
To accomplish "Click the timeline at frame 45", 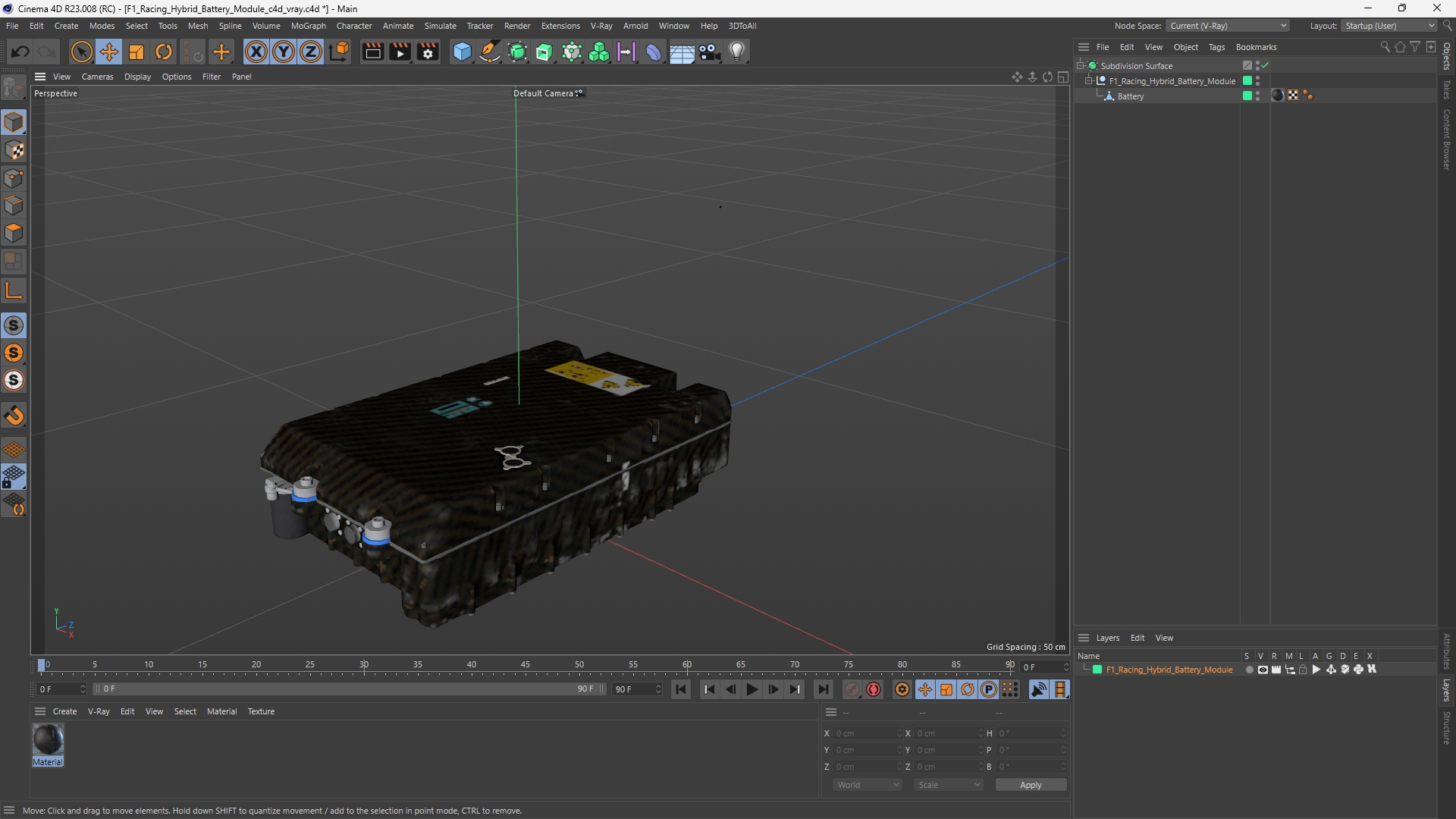I will click(x=526, y=666).
